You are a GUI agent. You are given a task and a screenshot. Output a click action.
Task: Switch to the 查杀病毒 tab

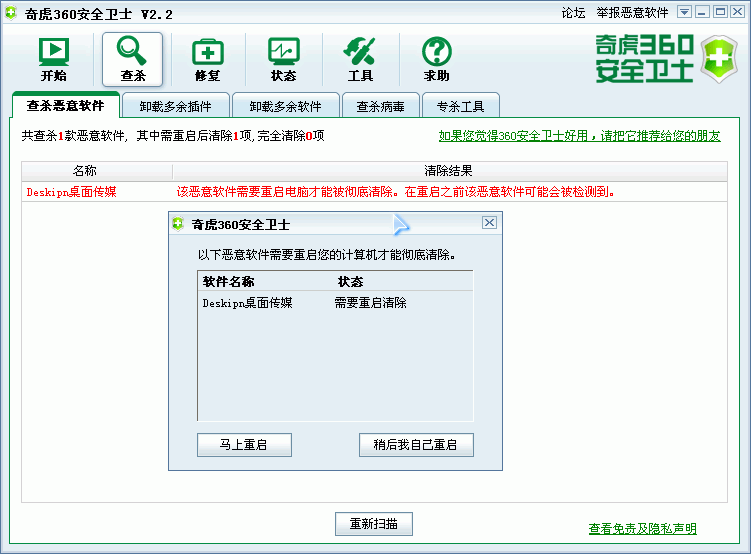[380, 106]
